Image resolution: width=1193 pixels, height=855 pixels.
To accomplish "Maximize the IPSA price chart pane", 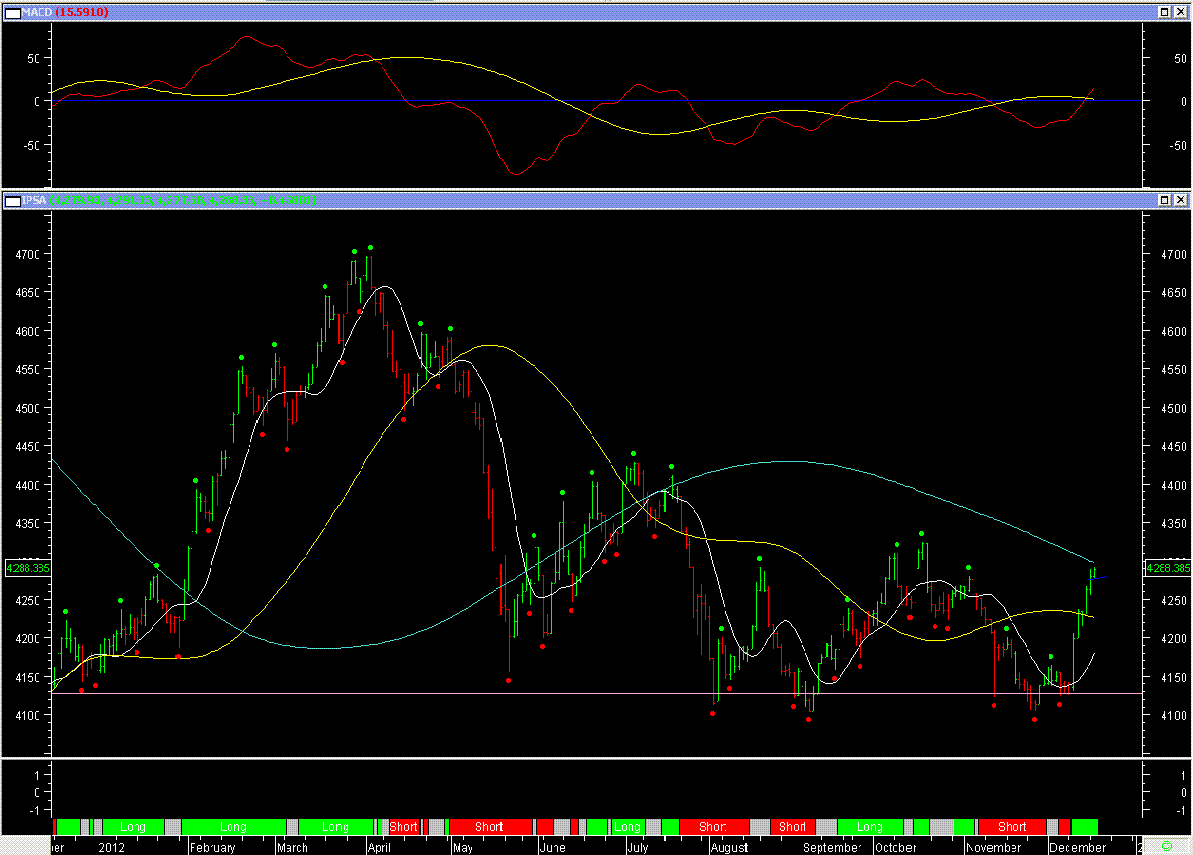I will tap(1164, 200).
